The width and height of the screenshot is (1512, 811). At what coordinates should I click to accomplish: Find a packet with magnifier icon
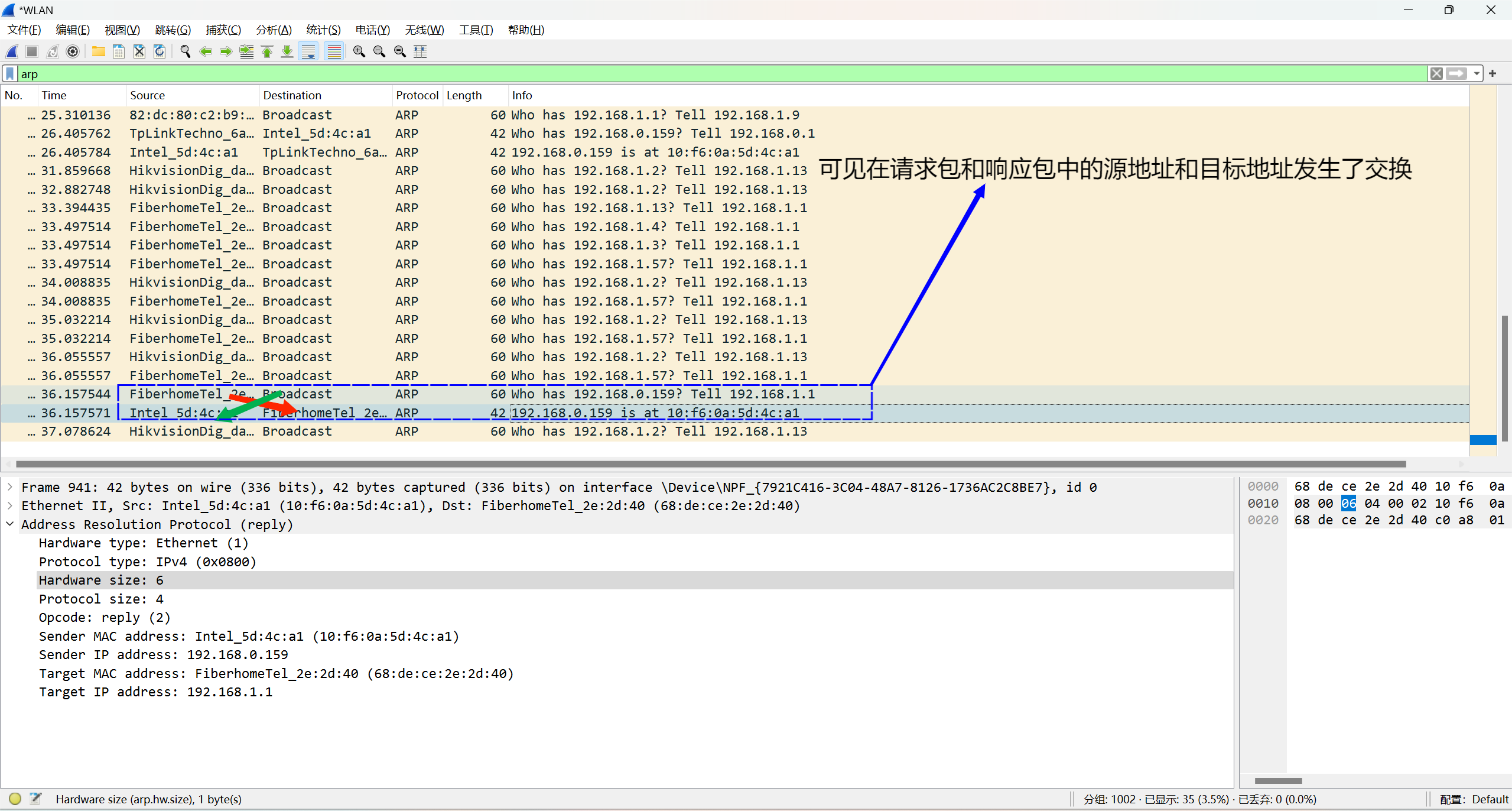click(x=186, y=52)
